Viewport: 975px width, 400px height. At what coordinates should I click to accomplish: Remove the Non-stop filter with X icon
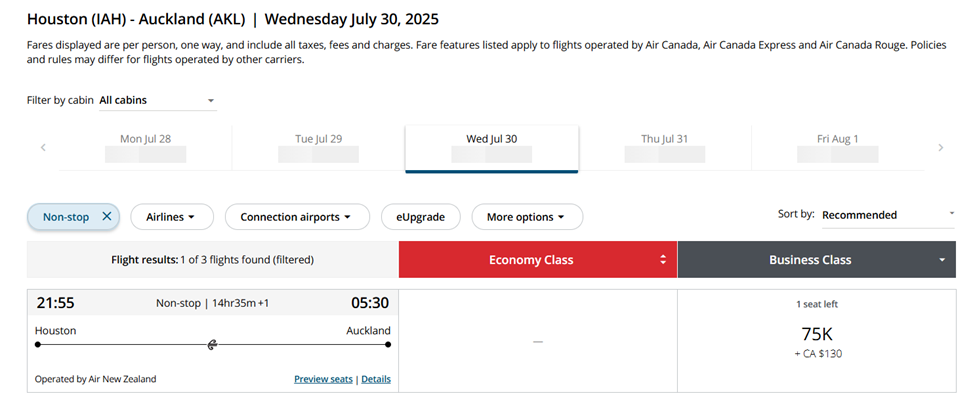107,217
